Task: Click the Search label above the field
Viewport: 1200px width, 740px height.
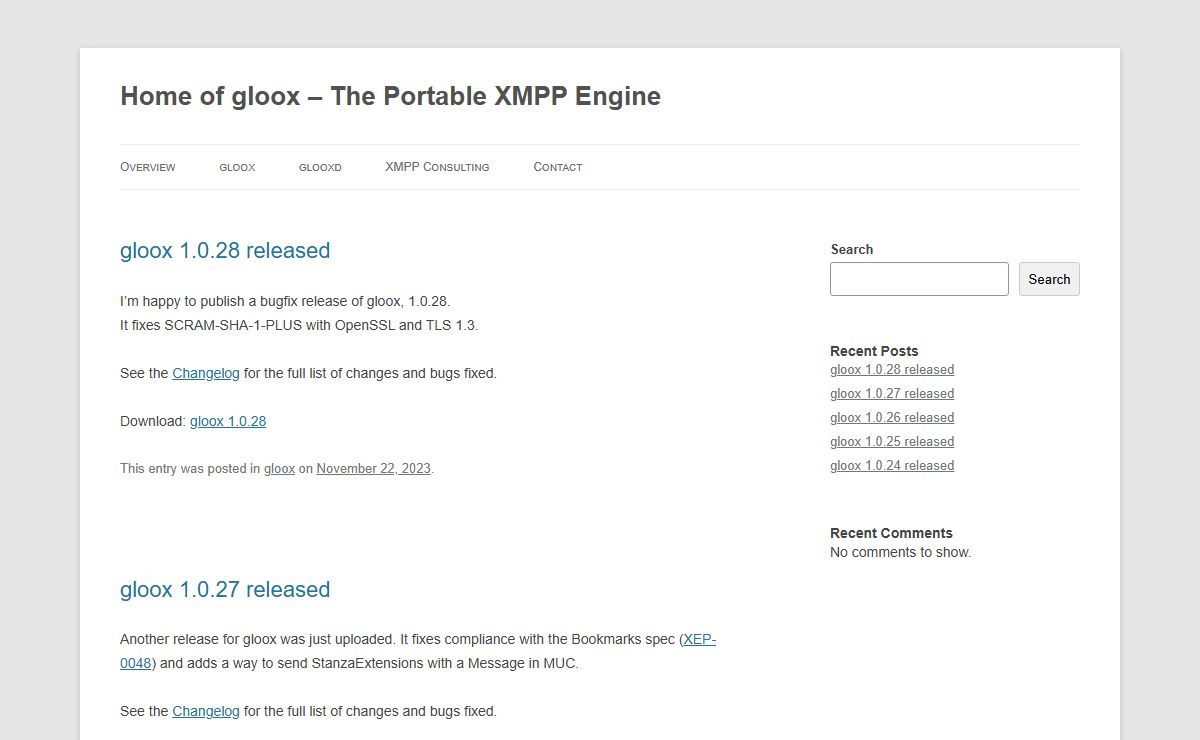Action: [x=851, y=249]
